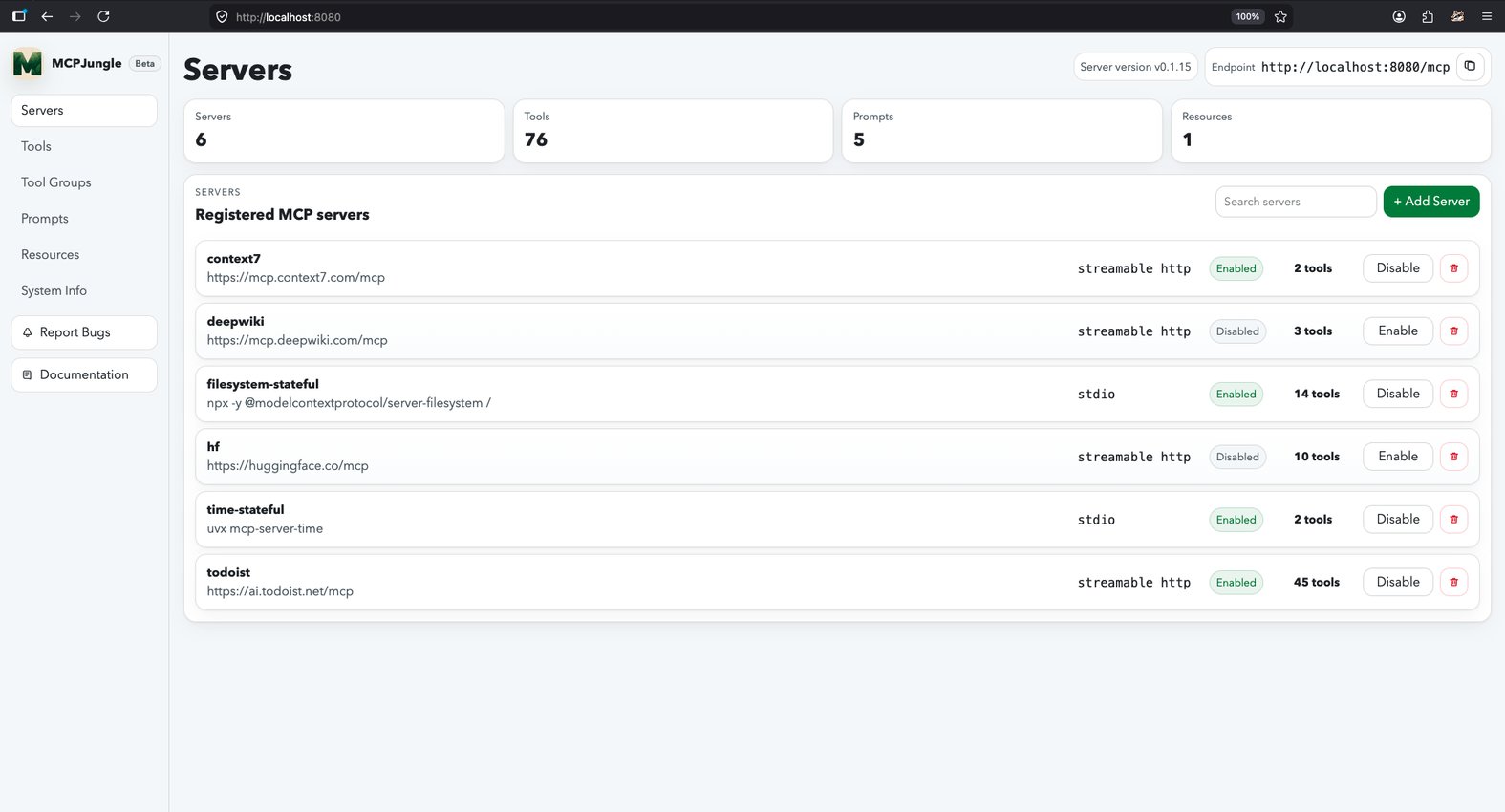Click the npx server-filesystem command text
Image resolution: width=1505 pixels, height=812 pixels.
pyautogui.click(x=349, y=403)
